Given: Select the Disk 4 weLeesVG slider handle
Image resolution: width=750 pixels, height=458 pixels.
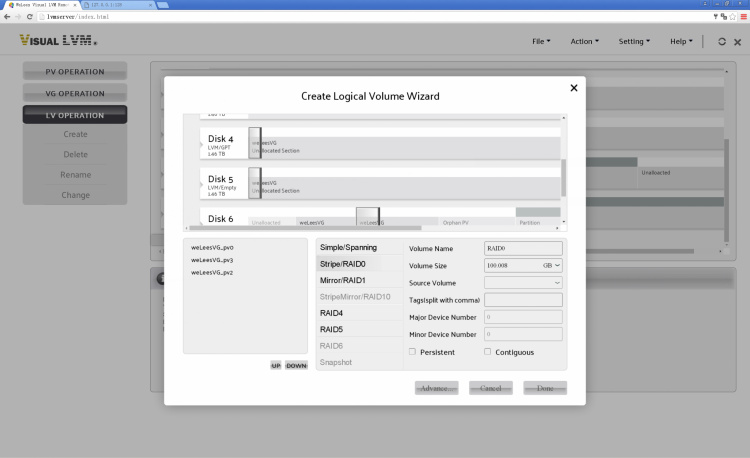Looking at the screenshot, I should 255,144.
